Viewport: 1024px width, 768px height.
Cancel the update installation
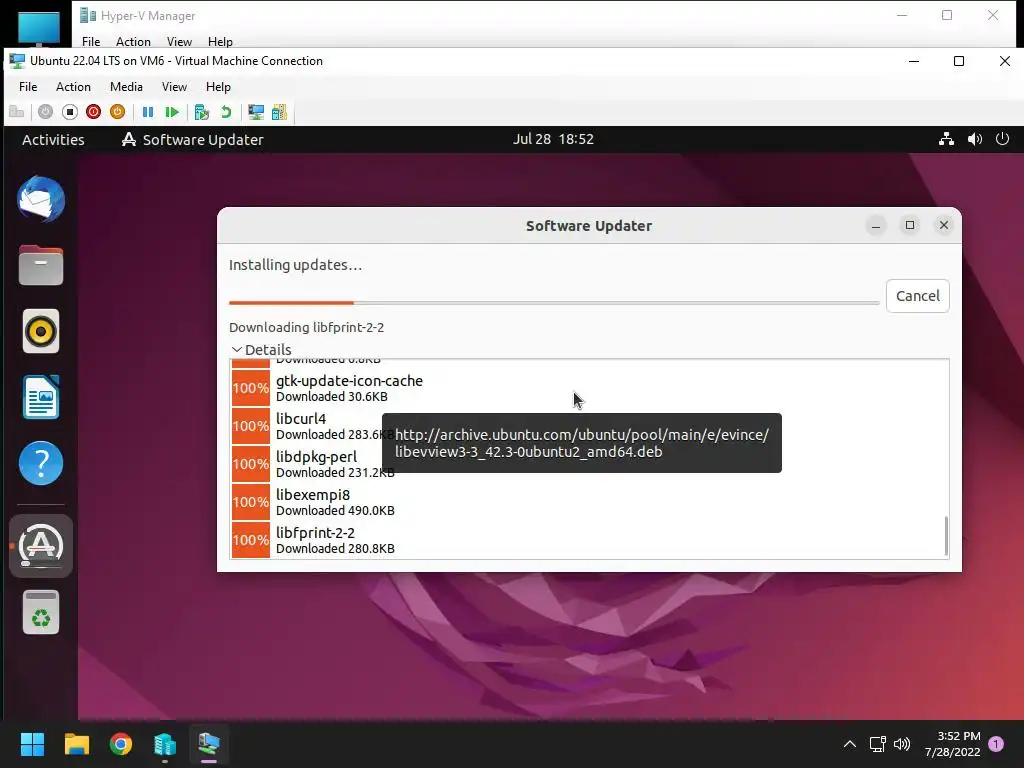coord(918,296)
